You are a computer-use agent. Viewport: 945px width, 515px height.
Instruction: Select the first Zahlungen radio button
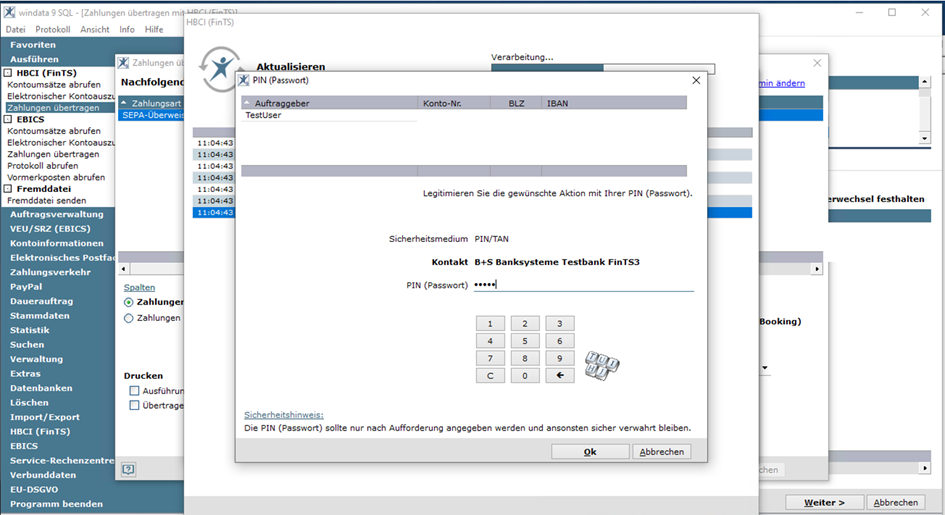click(129, 302)
